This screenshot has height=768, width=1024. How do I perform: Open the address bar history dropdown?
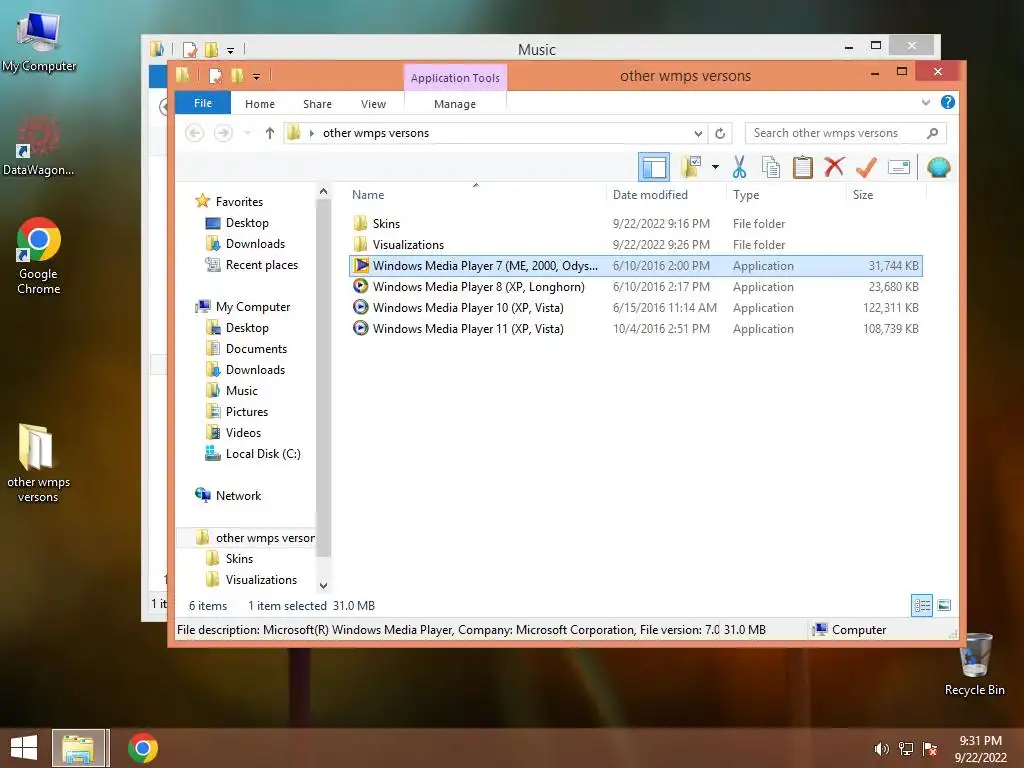[x=698, y=133]
